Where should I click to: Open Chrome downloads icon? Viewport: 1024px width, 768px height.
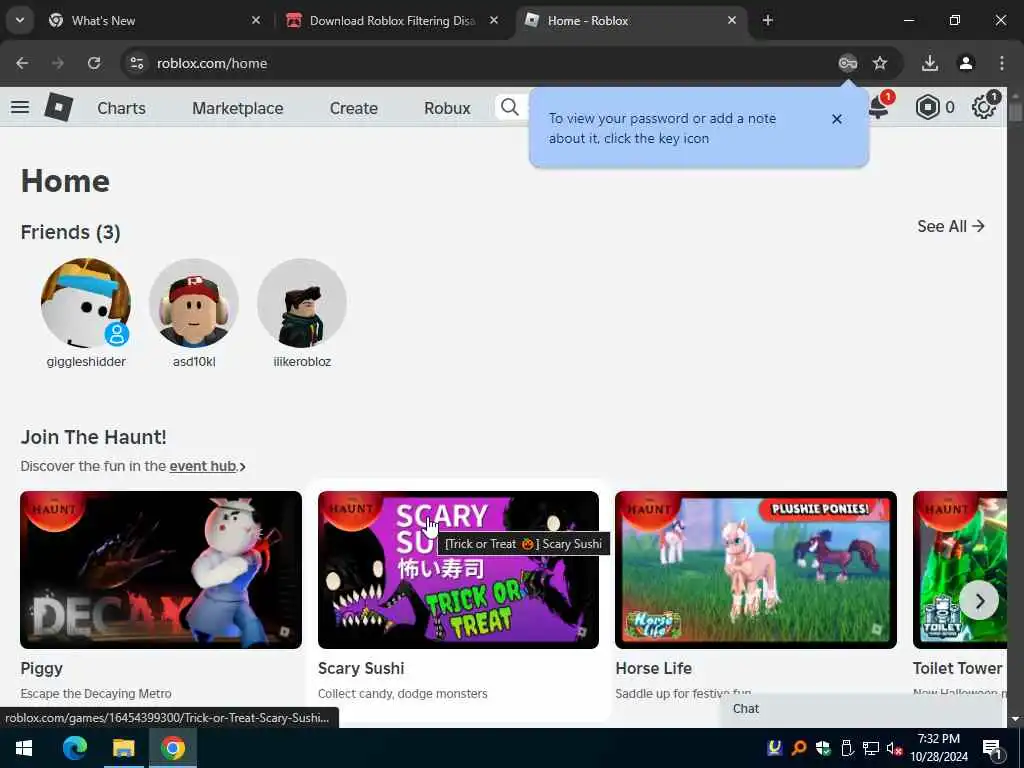[930, 63]
